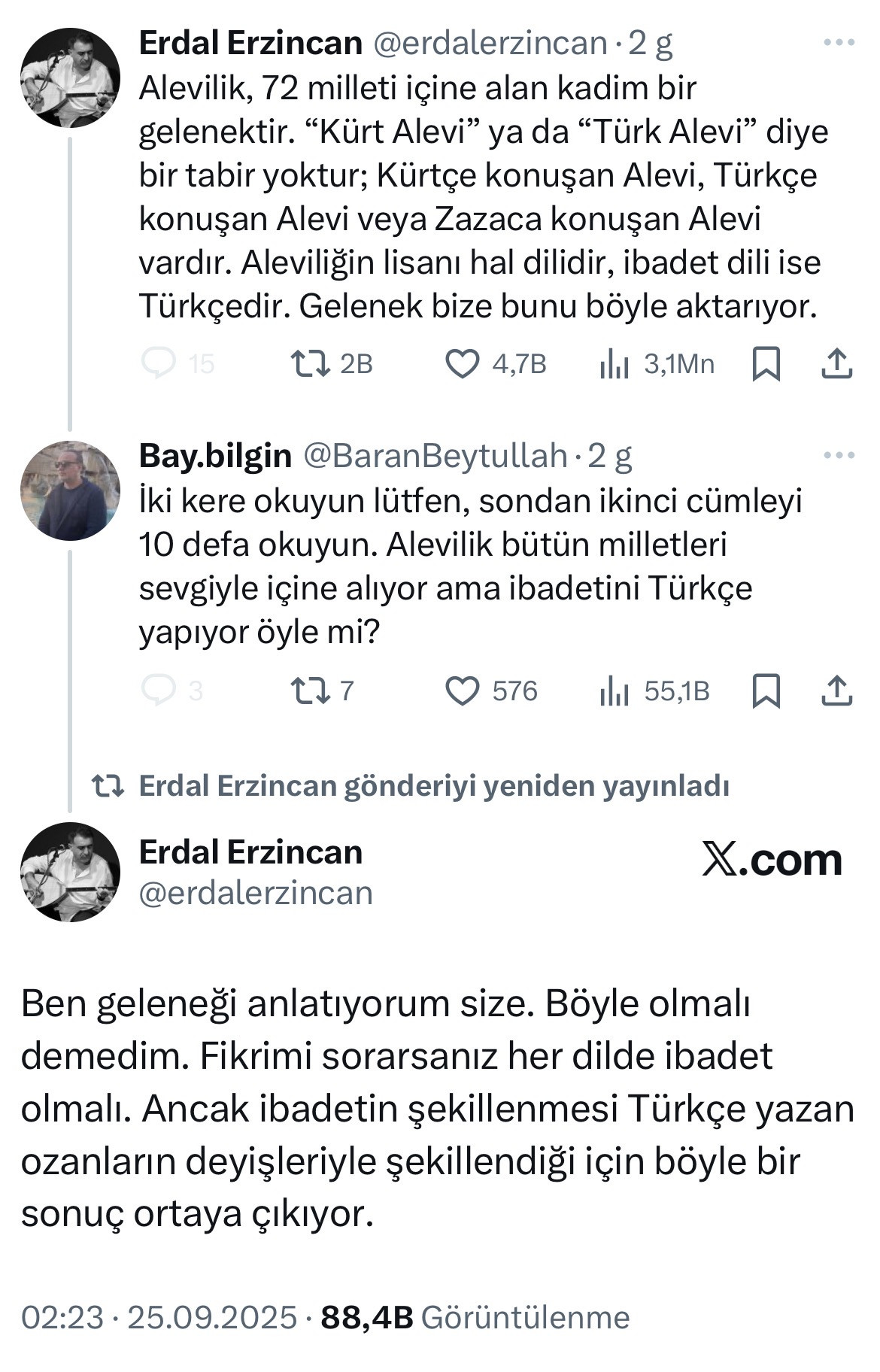
Task: Click the 88,4B Görüntülenme view count
Action: tap(475, 1317)
